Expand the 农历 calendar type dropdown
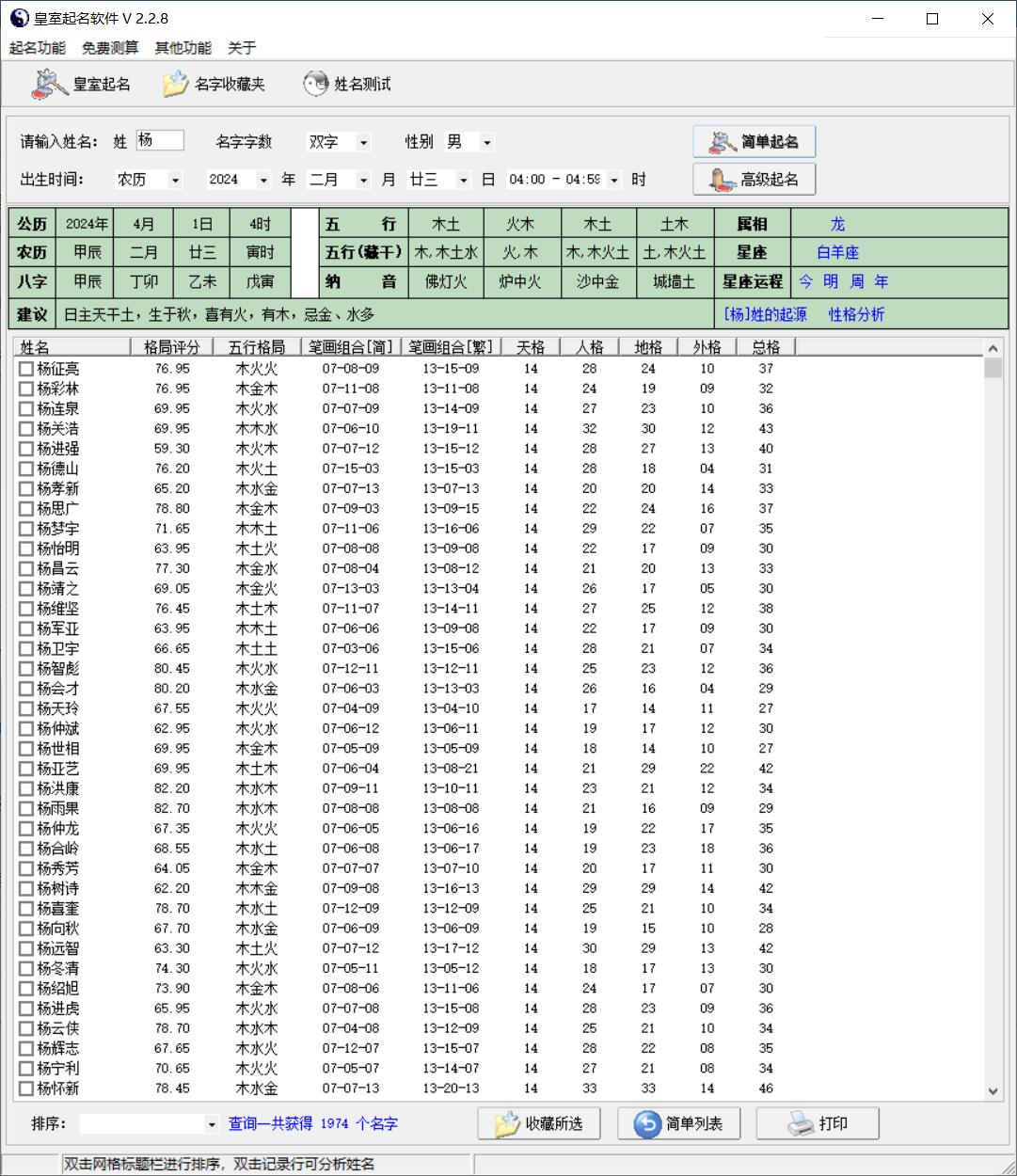 175,180
